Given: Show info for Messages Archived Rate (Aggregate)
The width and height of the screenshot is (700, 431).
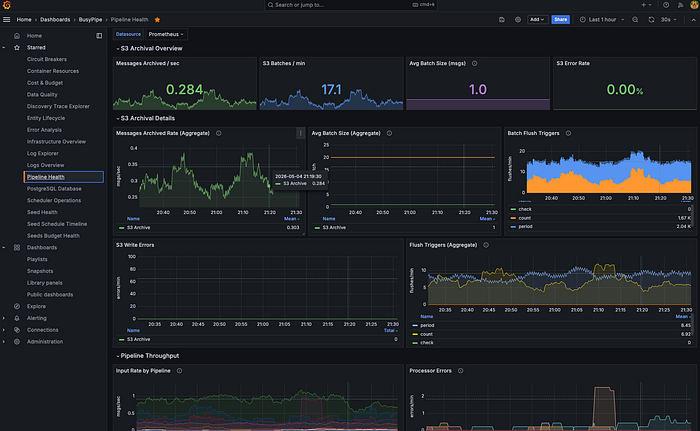Looking at the screenshot, I should (x=219, y=133).
